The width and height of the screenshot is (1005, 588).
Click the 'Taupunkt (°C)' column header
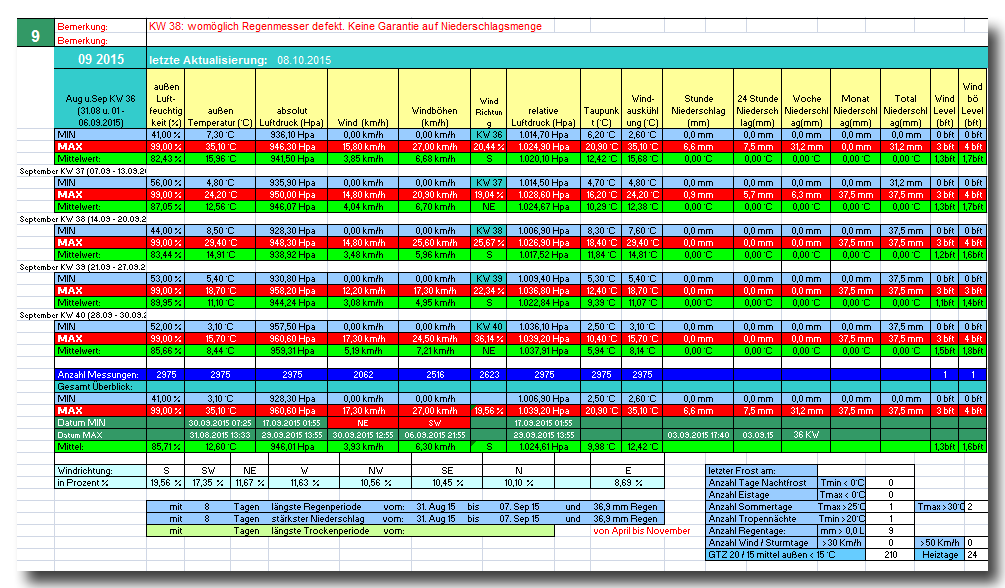tap(601, 99)
